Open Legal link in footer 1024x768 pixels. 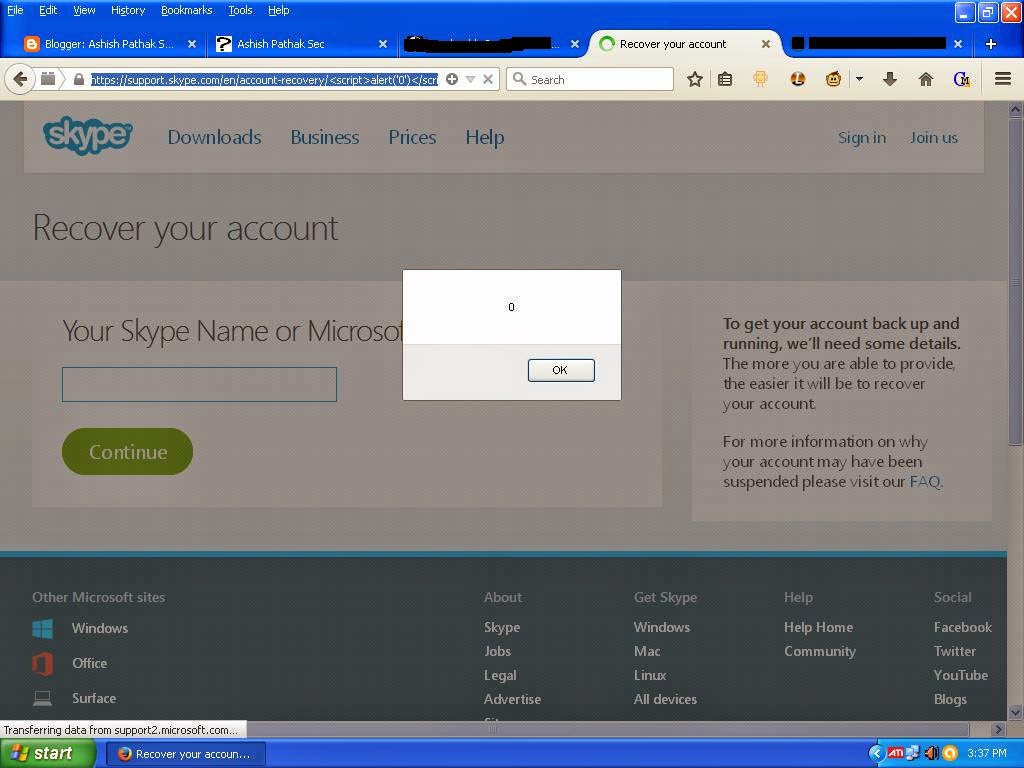coord(500,675)
